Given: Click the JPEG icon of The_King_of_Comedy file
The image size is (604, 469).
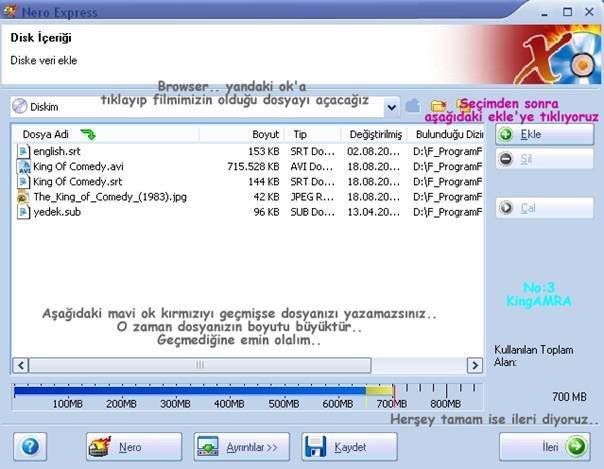Looking at the screenshot, I should 23,197.
